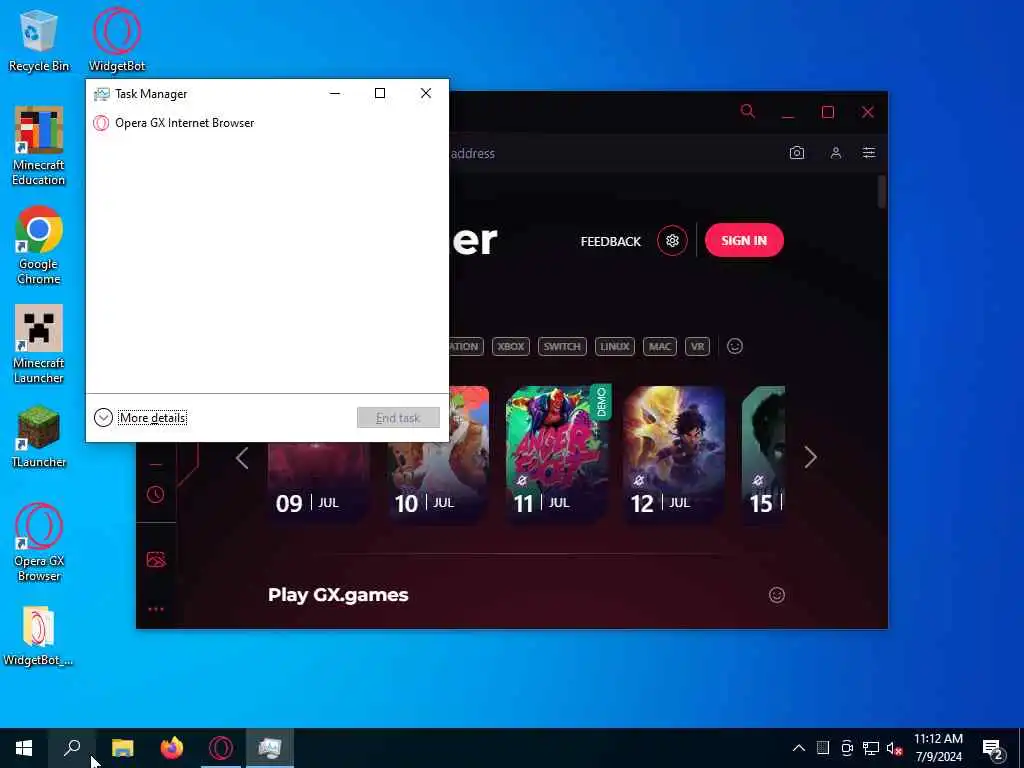Open the three-dots sidebar setup menu
This screenshot has width=1024, height=768.
click(155, 609)
